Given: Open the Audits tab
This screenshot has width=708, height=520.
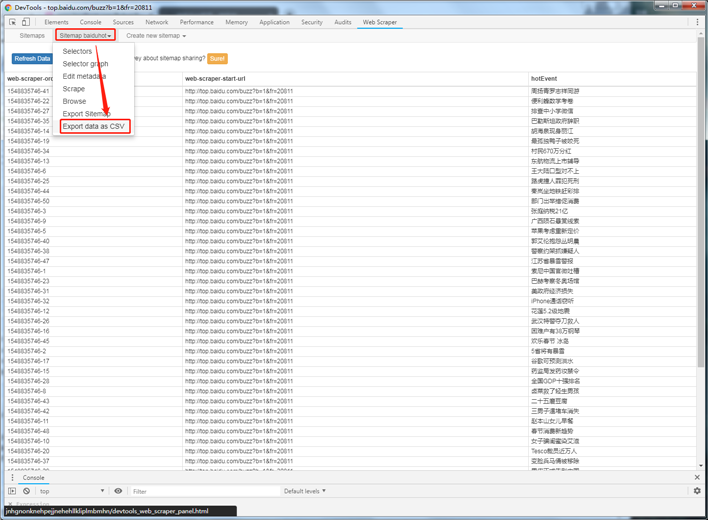Looking at the screenshot, I should click(x=343, y=22).
